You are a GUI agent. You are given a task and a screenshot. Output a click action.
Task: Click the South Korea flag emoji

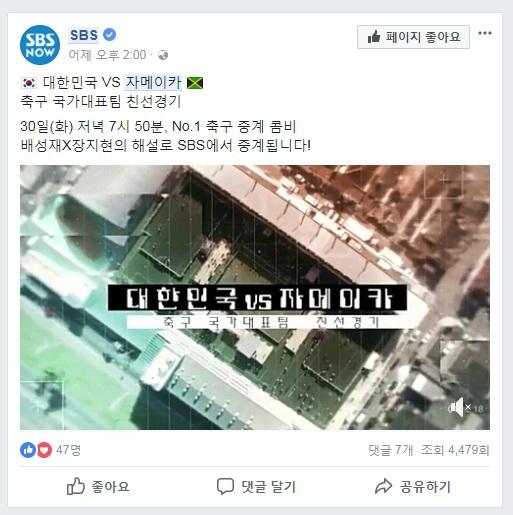point(29,83)
